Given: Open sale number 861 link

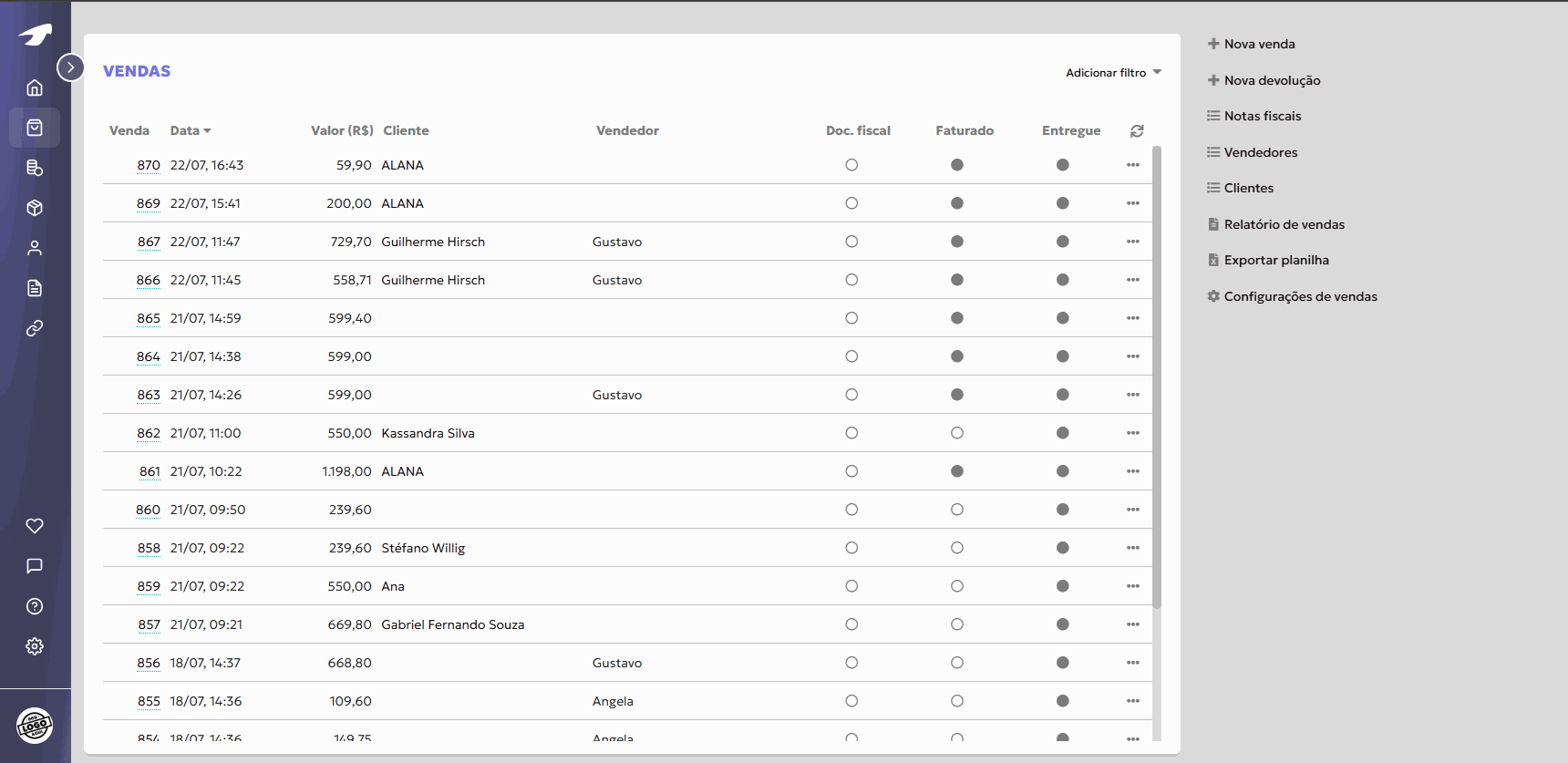Looking at the screenshot, I should click(150, 471).
